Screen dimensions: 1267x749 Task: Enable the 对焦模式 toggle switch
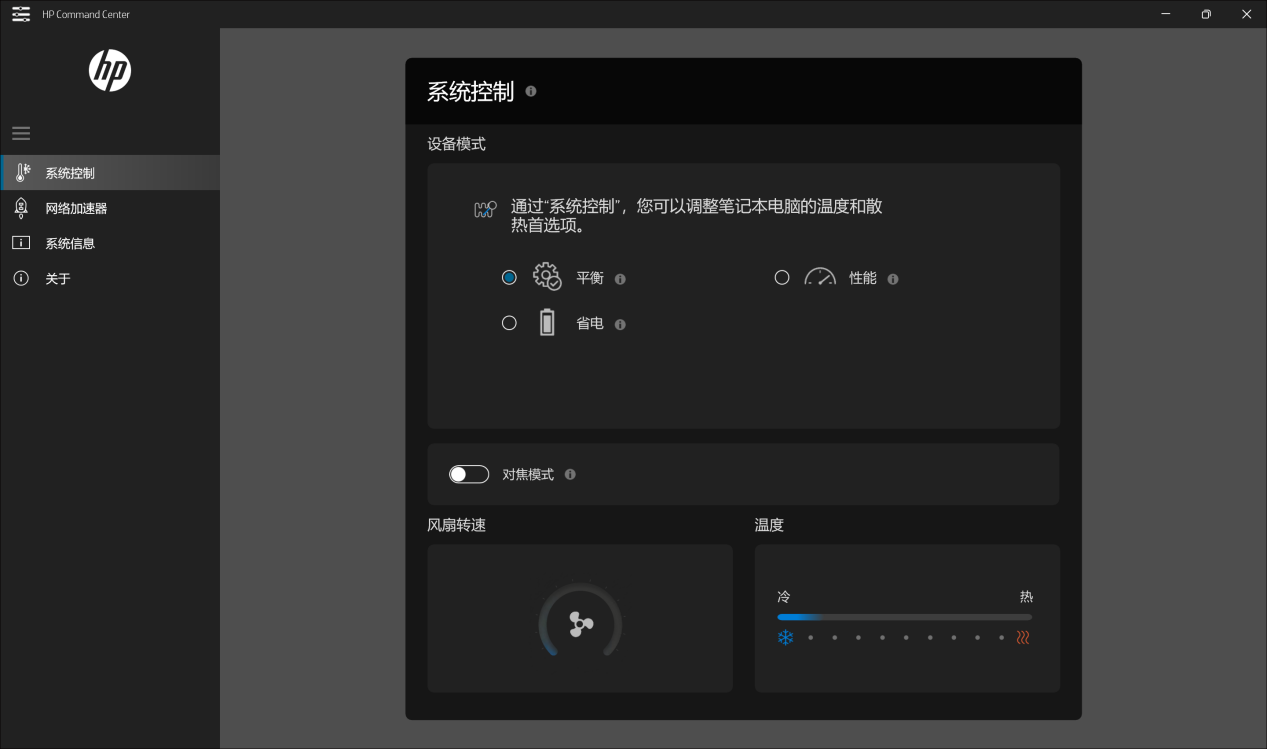[468, 474]
